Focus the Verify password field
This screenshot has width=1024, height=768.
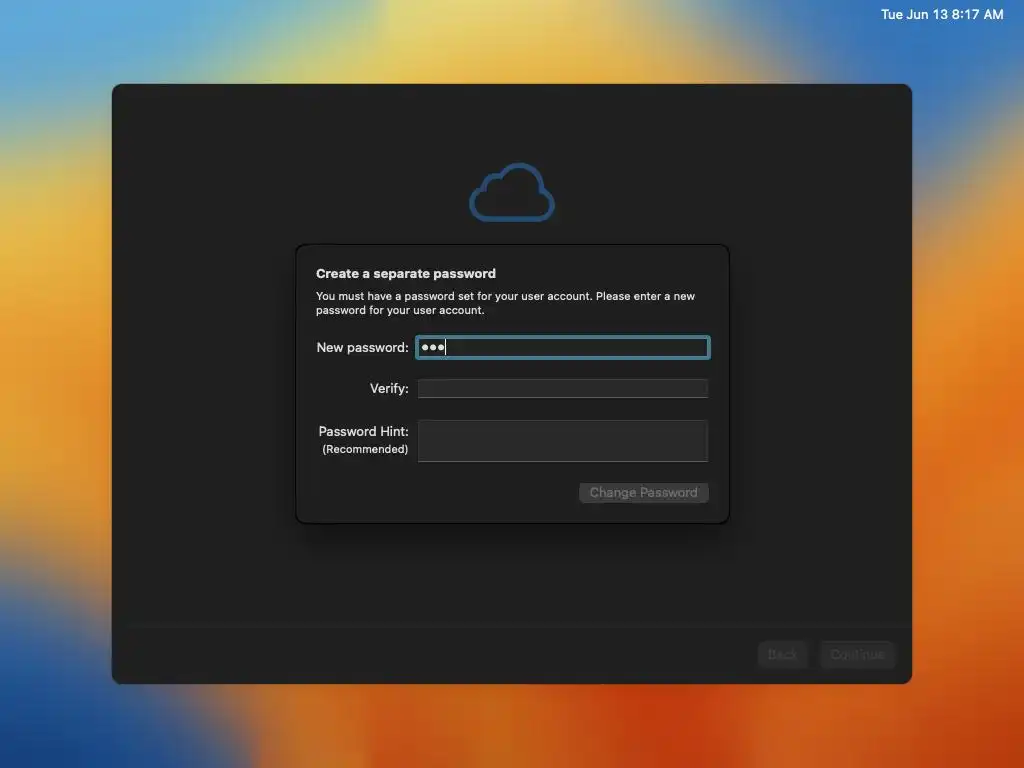point(562,389)
